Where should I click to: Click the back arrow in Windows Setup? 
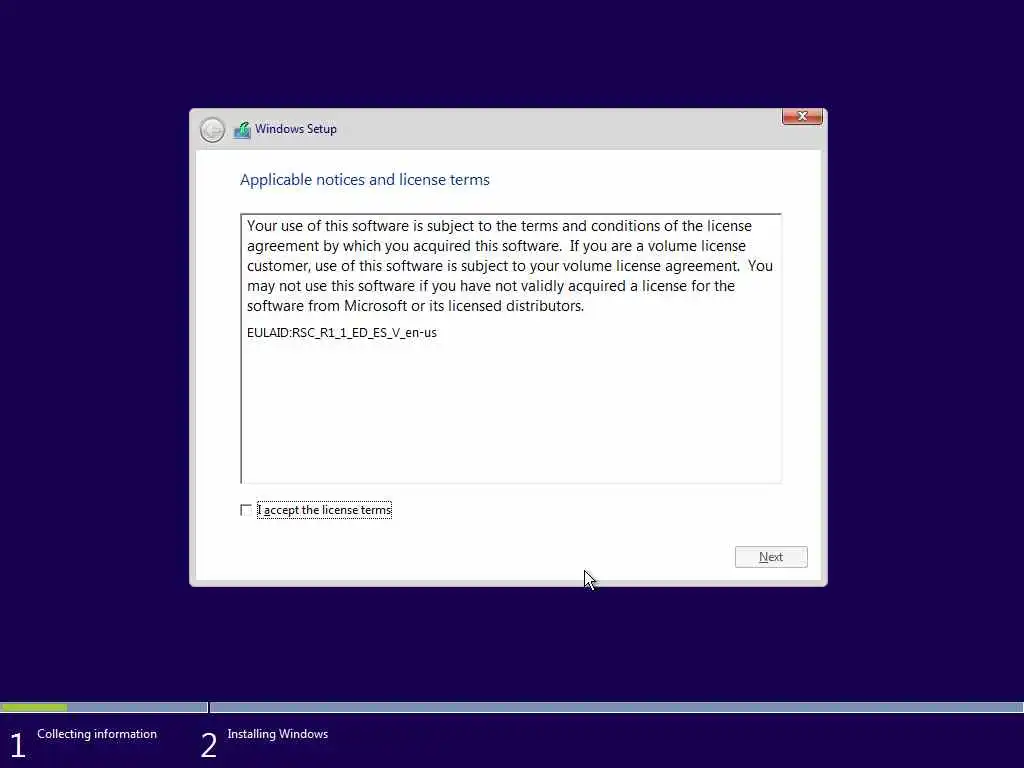click(212, 129)
